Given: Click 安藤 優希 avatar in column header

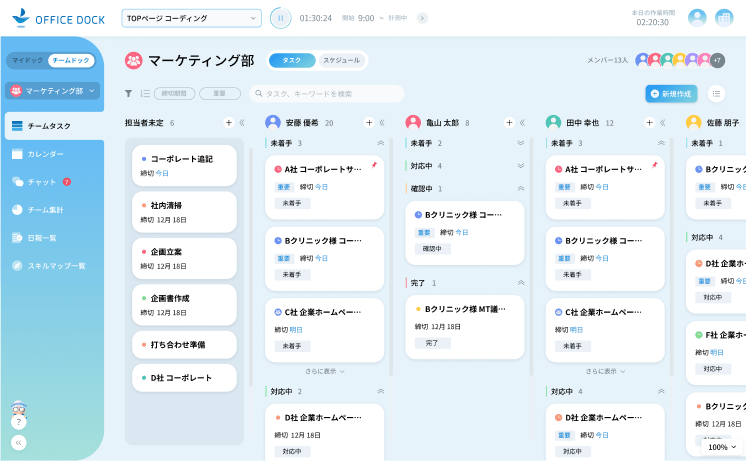Looking at the screenshot, I should coord(273,122).
